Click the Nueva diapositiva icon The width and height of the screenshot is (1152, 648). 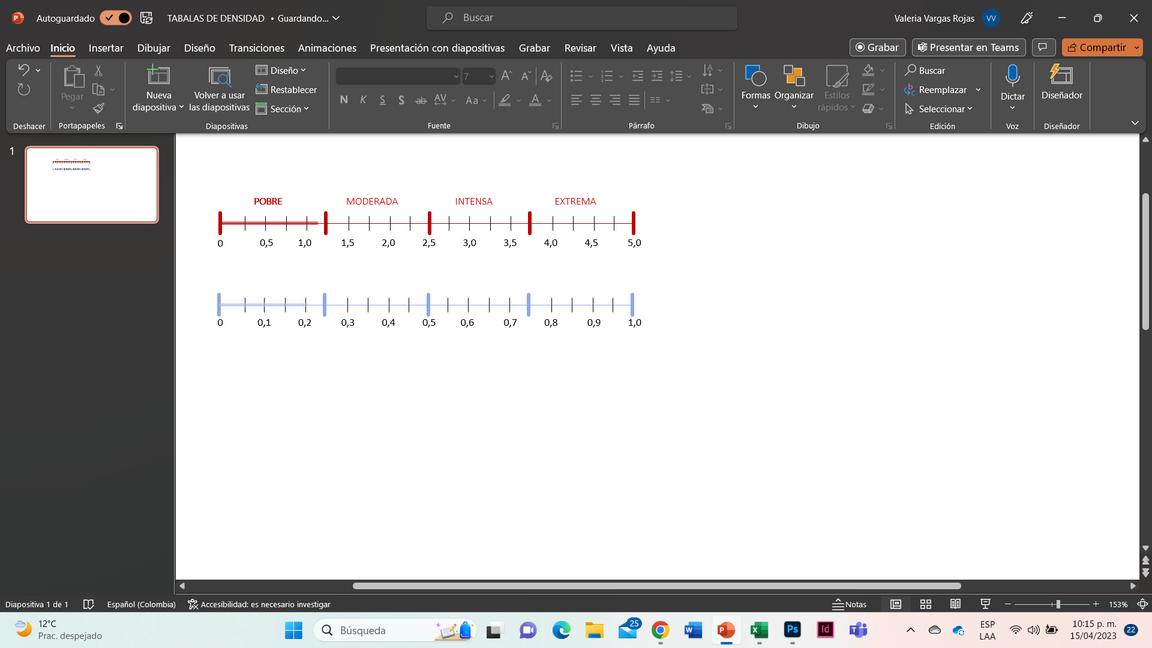(x=158, y=76)
